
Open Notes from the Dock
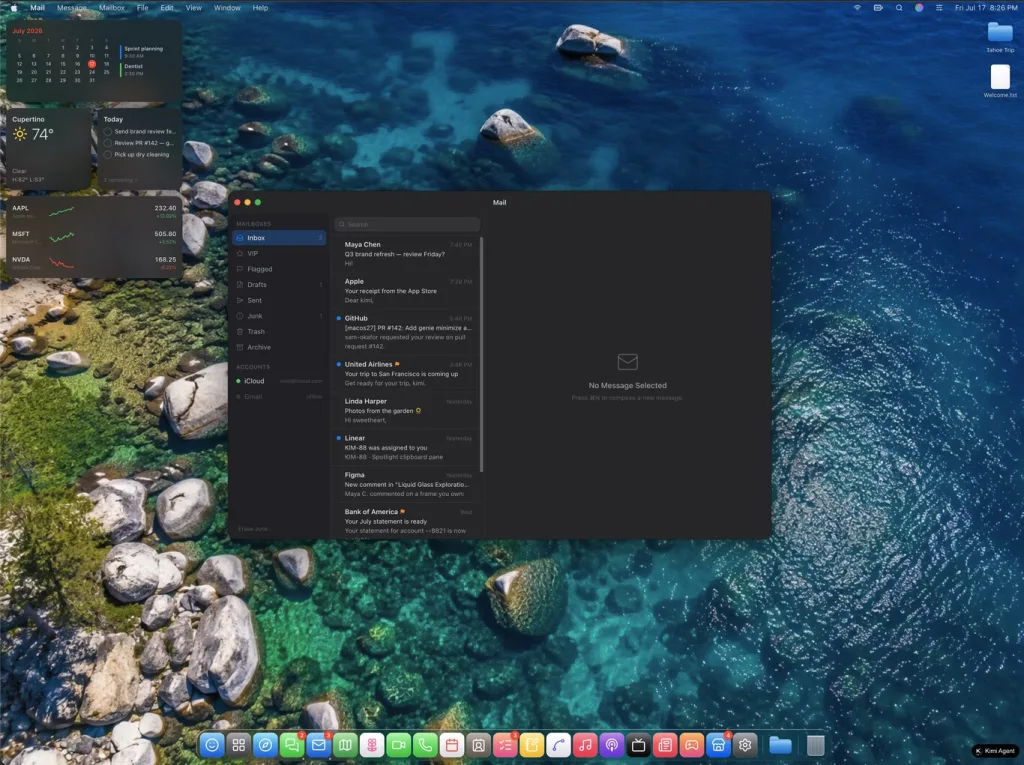coord(532,745)
